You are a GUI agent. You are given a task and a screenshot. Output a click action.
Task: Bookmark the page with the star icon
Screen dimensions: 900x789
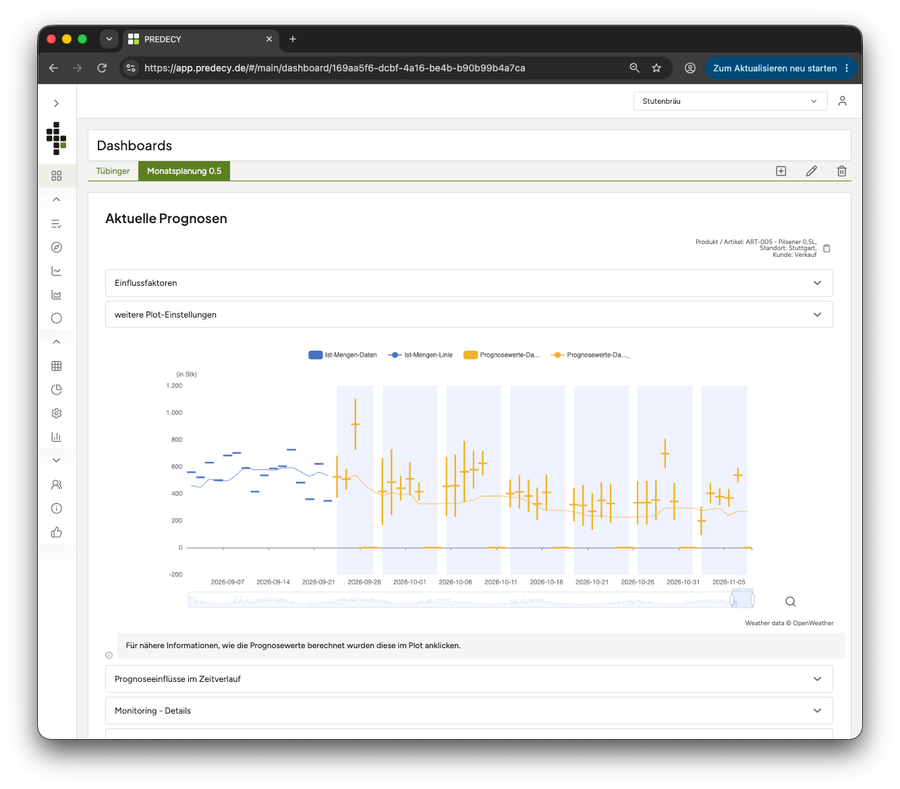tap(657, 68)
